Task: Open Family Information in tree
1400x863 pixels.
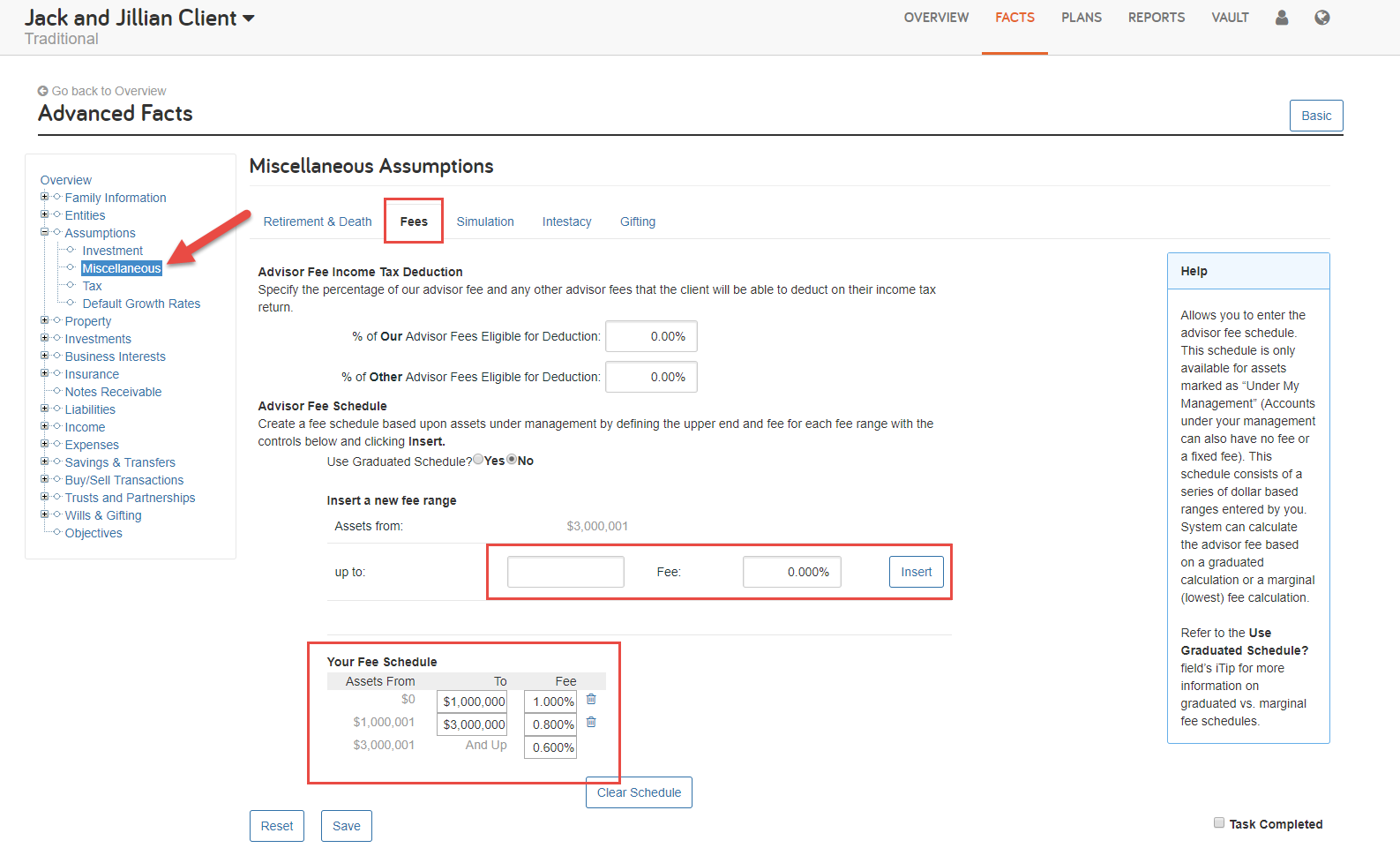Action: tap(116, 198)
